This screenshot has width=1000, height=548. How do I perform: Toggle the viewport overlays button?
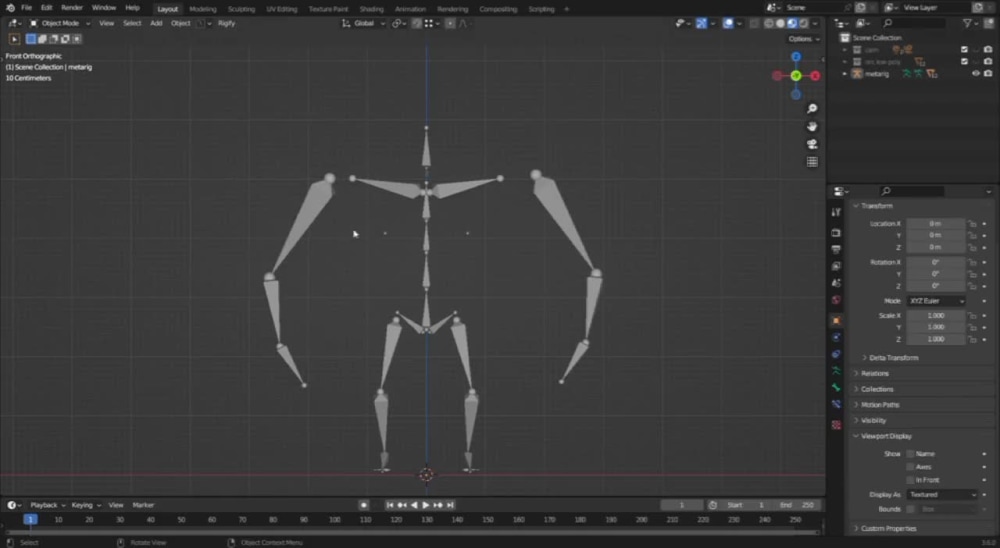pyautogui.click(x=728, y=24)
